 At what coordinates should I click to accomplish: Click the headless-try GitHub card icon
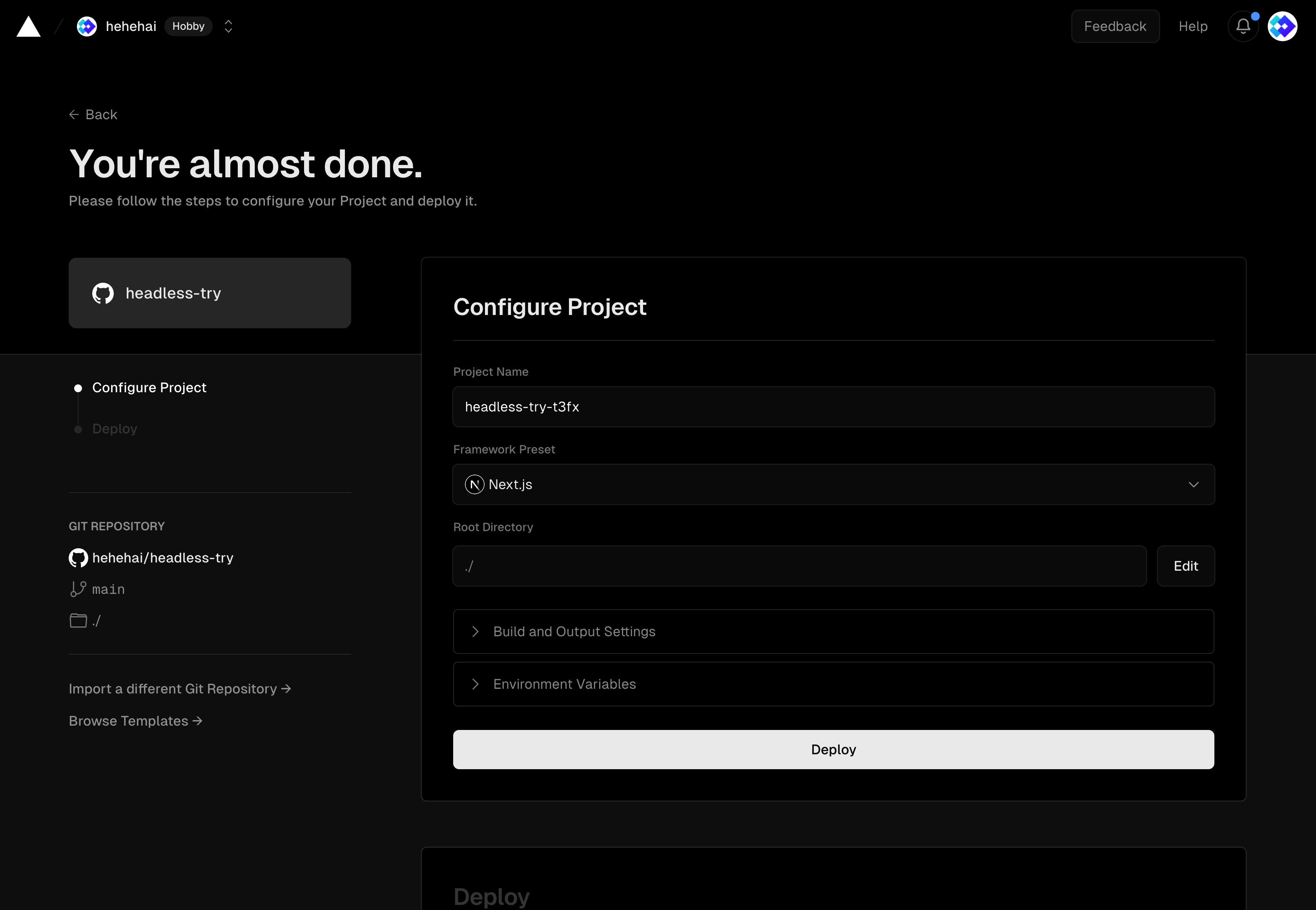[103, 293]
